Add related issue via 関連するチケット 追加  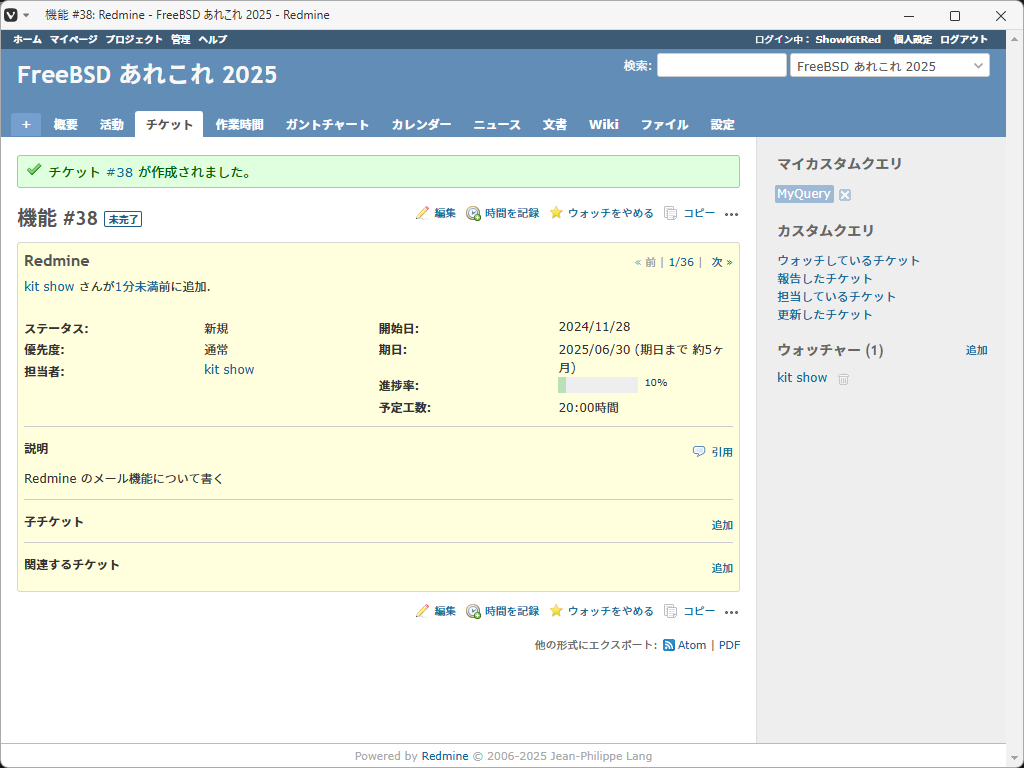[x=722, y=568]
